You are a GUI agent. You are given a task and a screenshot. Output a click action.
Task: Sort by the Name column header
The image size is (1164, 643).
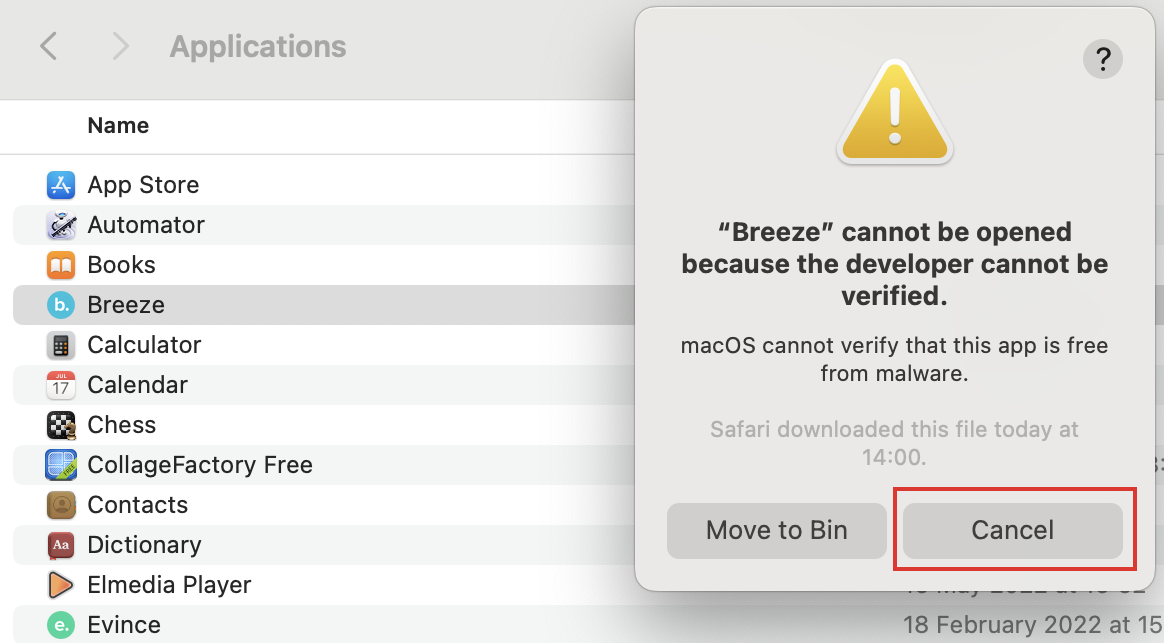point(118,126)
